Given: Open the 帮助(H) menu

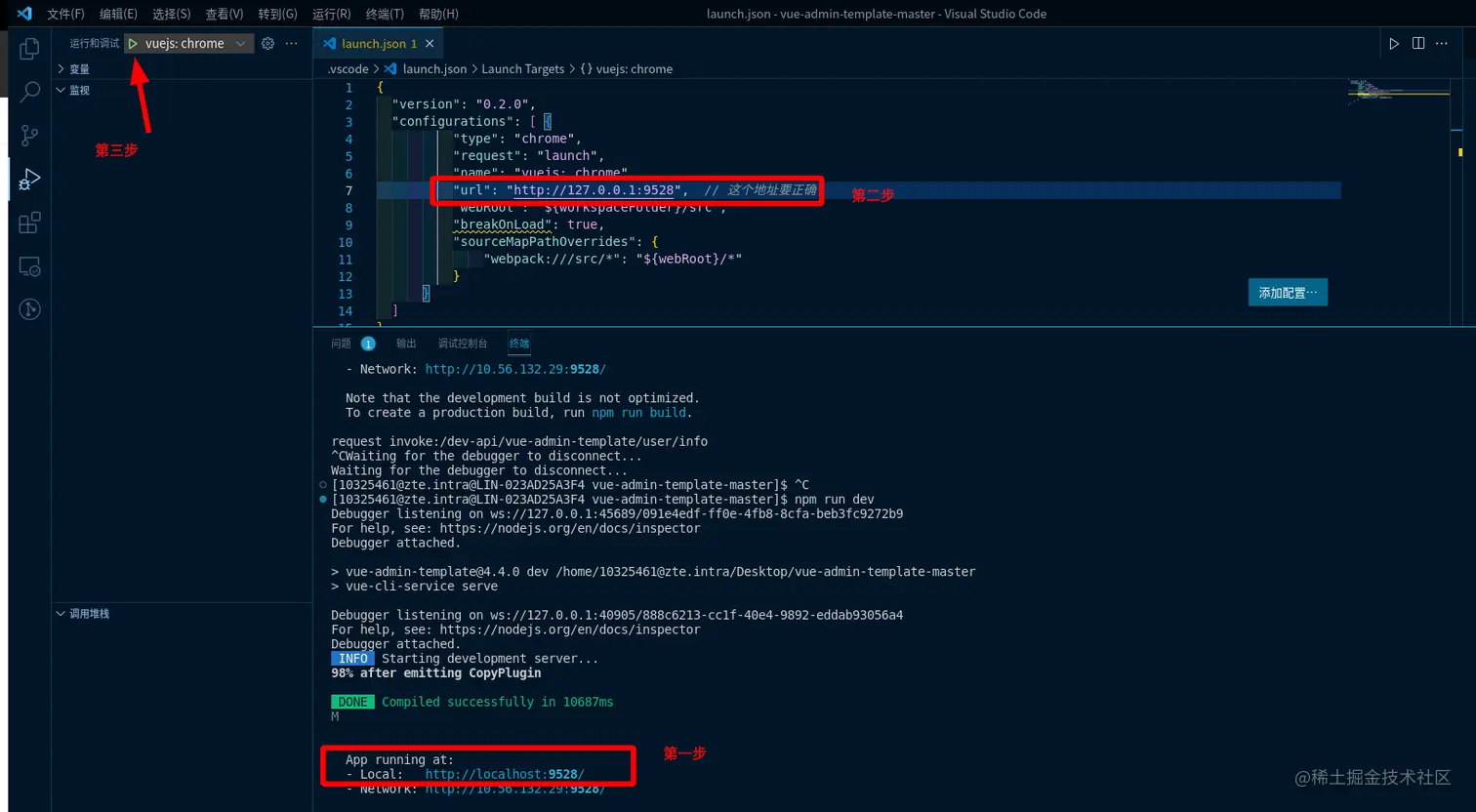Looking at the screenshot, I should (438, 14).
